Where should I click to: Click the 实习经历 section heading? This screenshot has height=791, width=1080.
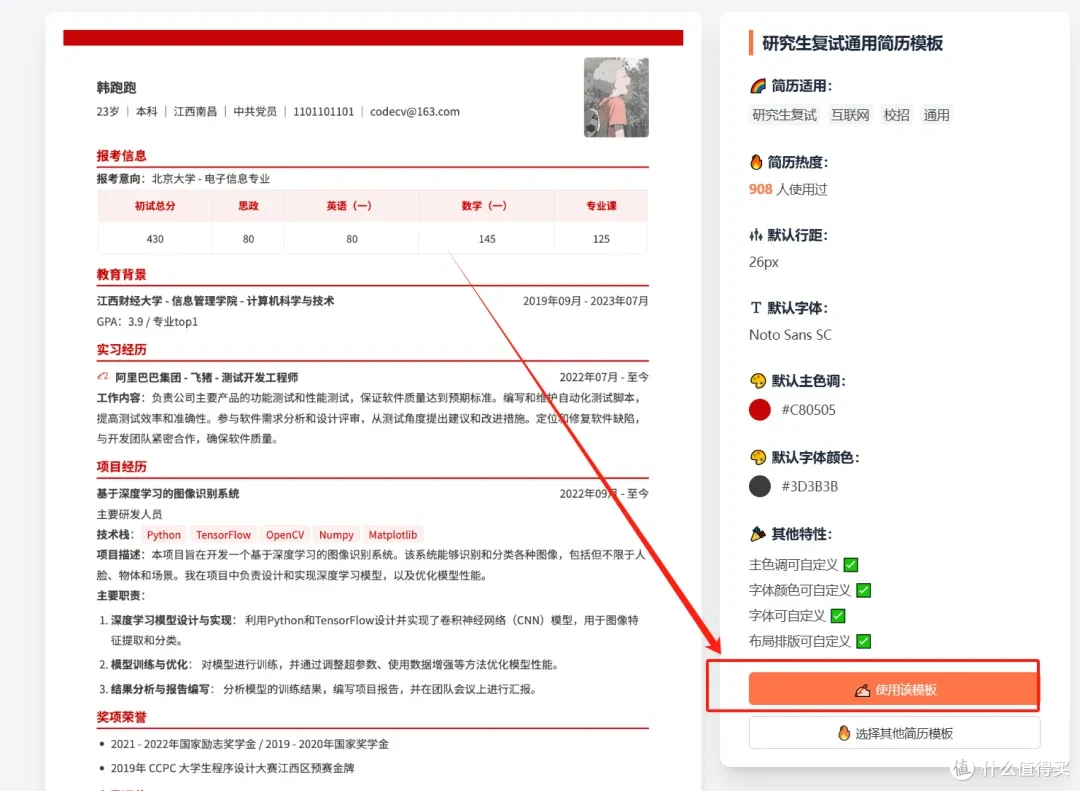(121, 349)
